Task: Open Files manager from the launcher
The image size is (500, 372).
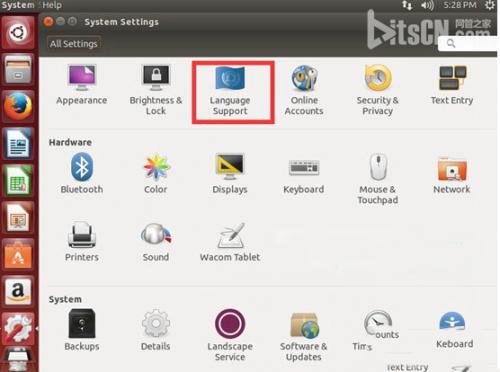Action: 18,69
